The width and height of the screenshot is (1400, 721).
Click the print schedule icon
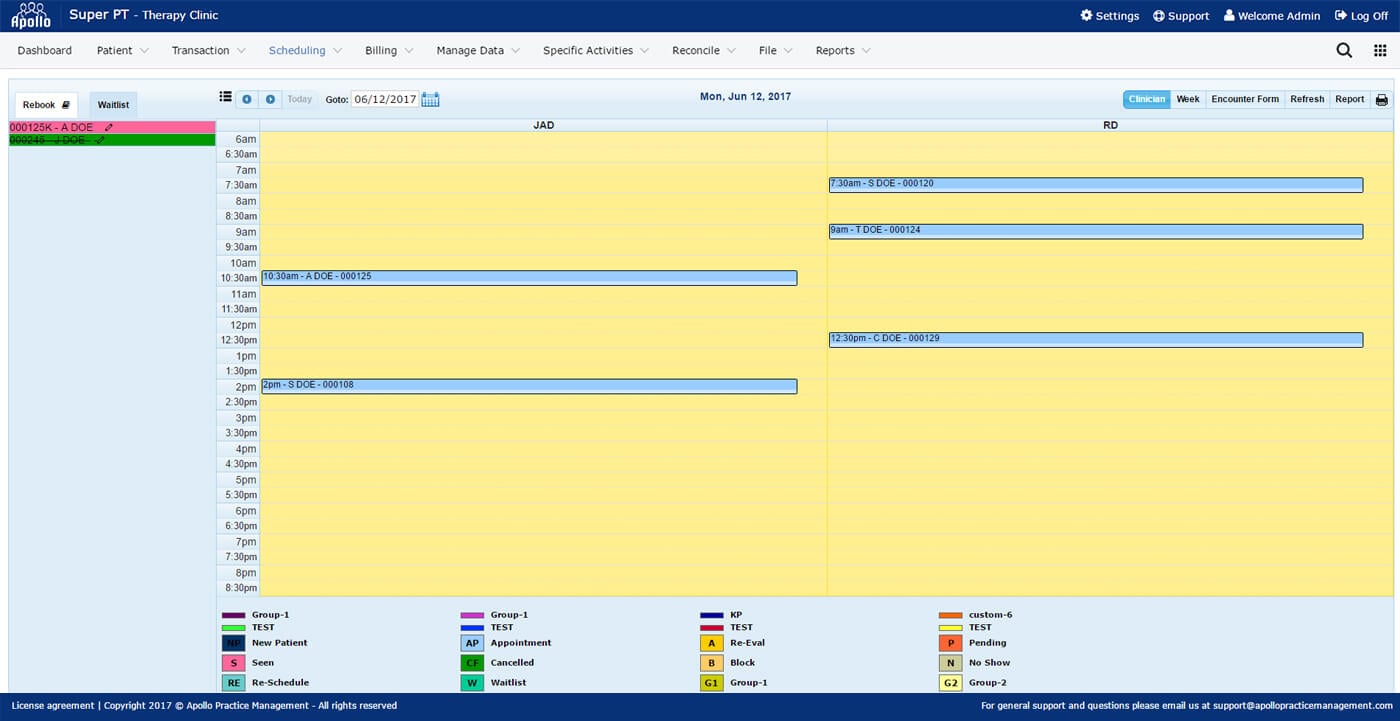coord(1381,99)
